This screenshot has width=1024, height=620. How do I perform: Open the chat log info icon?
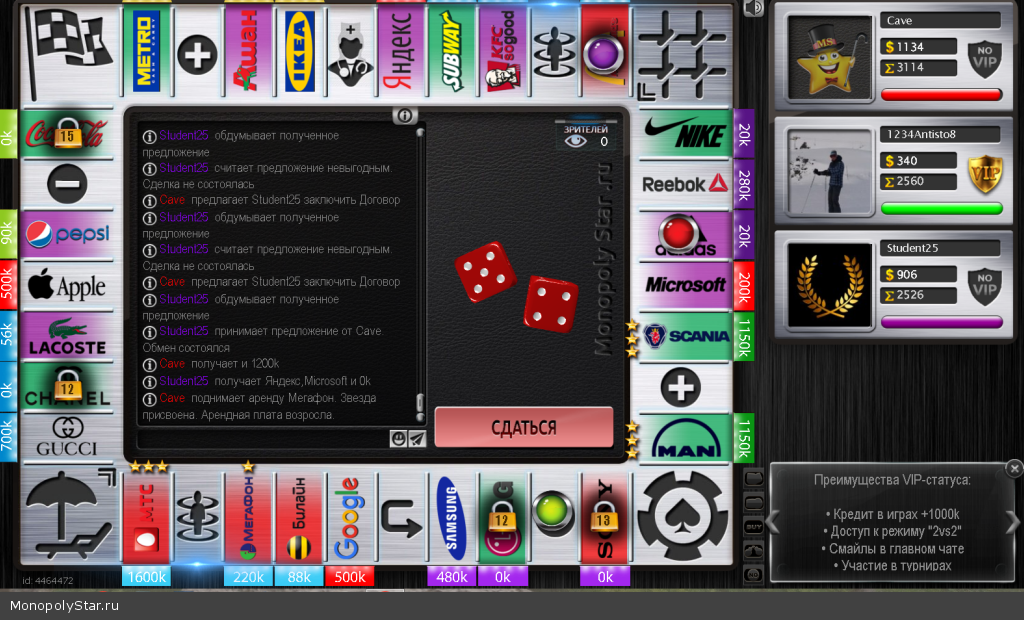(x=405, y=116)
